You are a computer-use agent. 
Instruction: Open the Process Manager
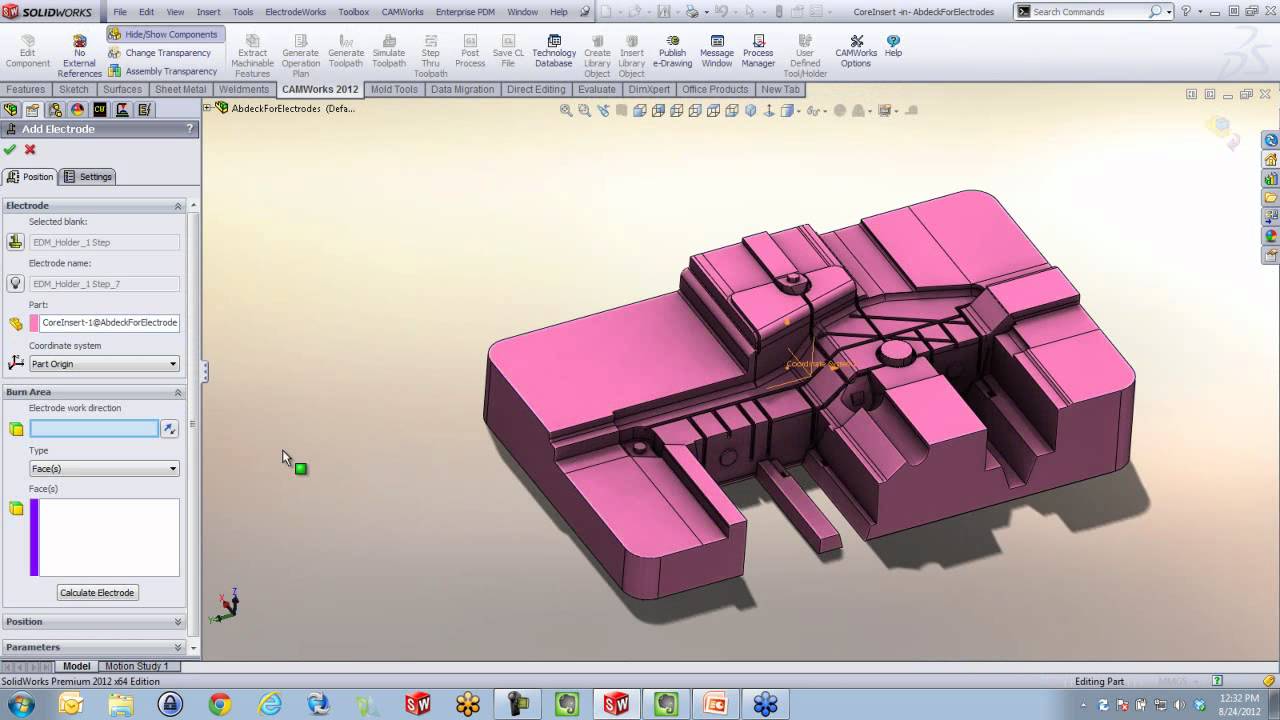pos(758,52)
